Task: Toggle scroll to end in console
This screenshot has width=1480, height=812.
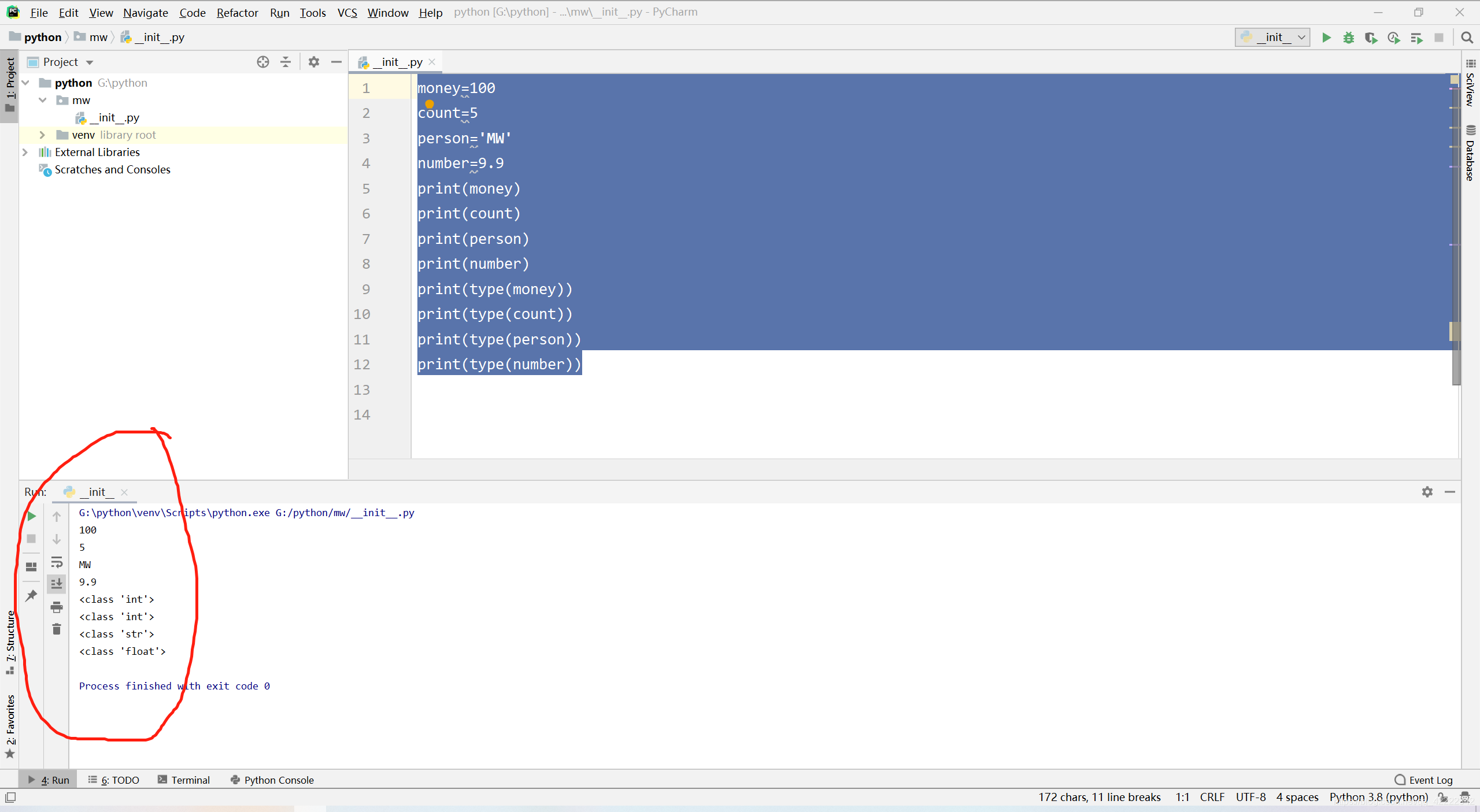Action: (x=57, y=584)
